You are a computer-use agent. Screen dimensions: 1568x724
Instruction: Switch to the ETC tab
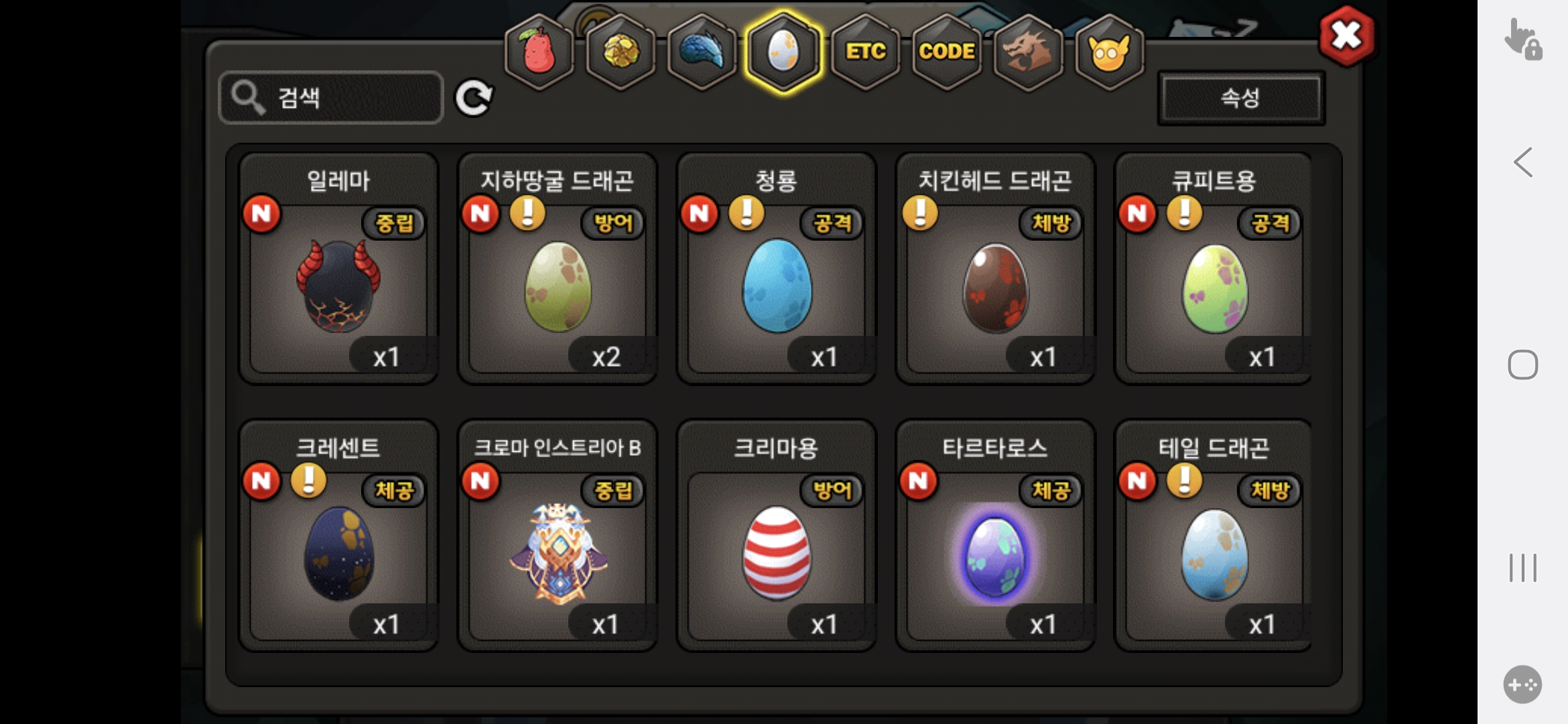click(865, 52)
